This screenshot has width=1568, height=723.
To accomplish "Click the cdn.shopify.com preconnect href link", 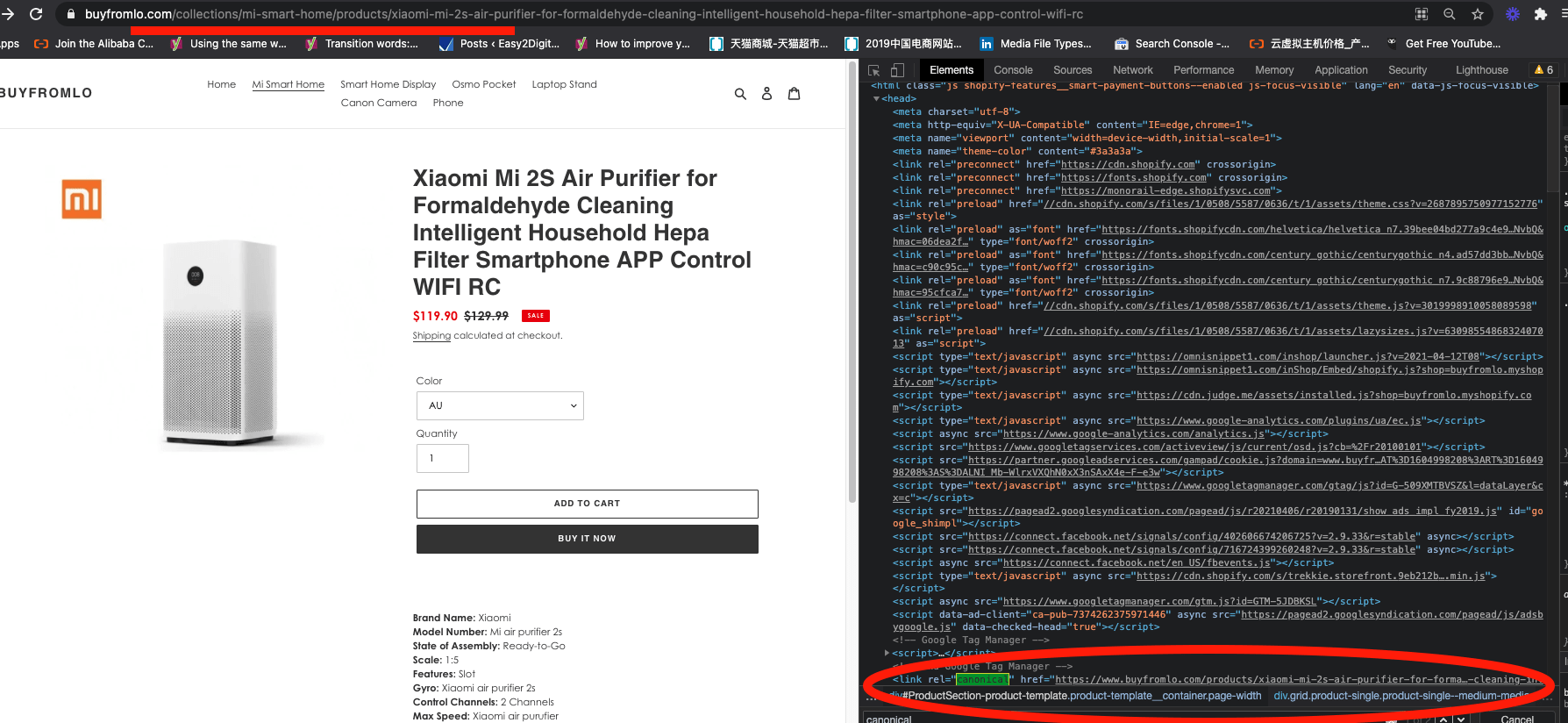I will point(1129,164).
